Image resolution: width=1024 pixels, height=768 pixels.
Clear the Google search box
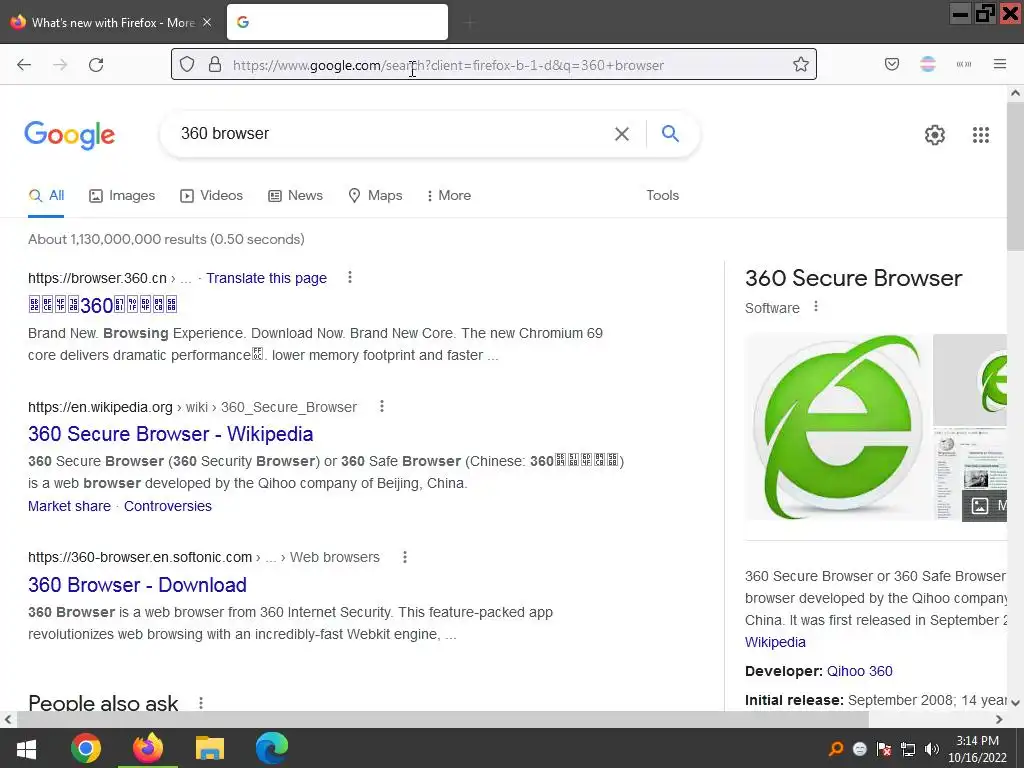pyautogui.click(x=622, y=134)
